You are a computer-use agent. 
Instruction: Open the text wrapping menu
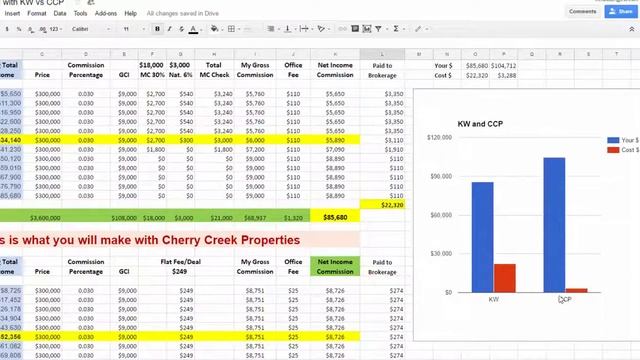click(304, 29)
